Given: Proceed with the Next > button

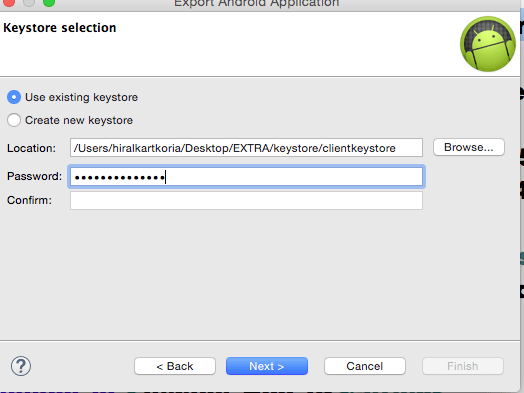Looking at the screenshot, I should tap(267, 366).
